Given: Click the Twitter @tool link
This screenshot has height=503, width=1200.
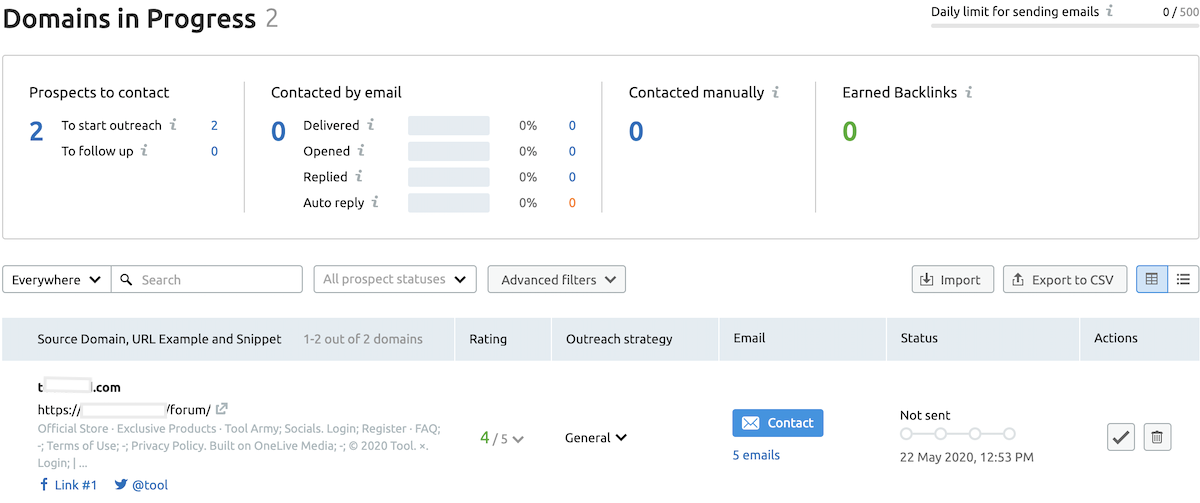Looking at the screenshot, I should [x=141, y=485].
